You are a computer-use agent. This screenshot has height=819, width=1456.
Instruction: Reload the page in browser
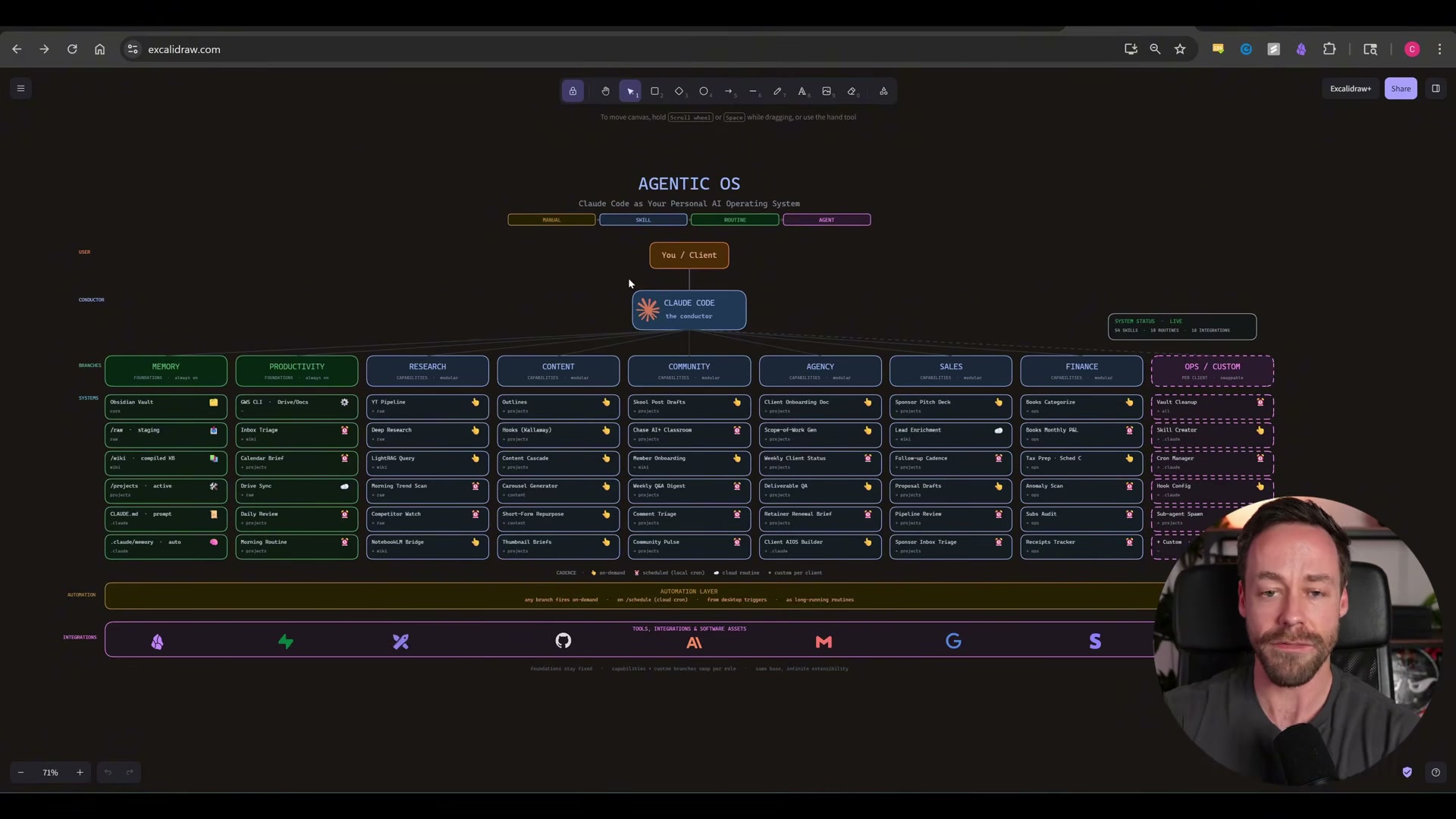(x=72, y=49)
